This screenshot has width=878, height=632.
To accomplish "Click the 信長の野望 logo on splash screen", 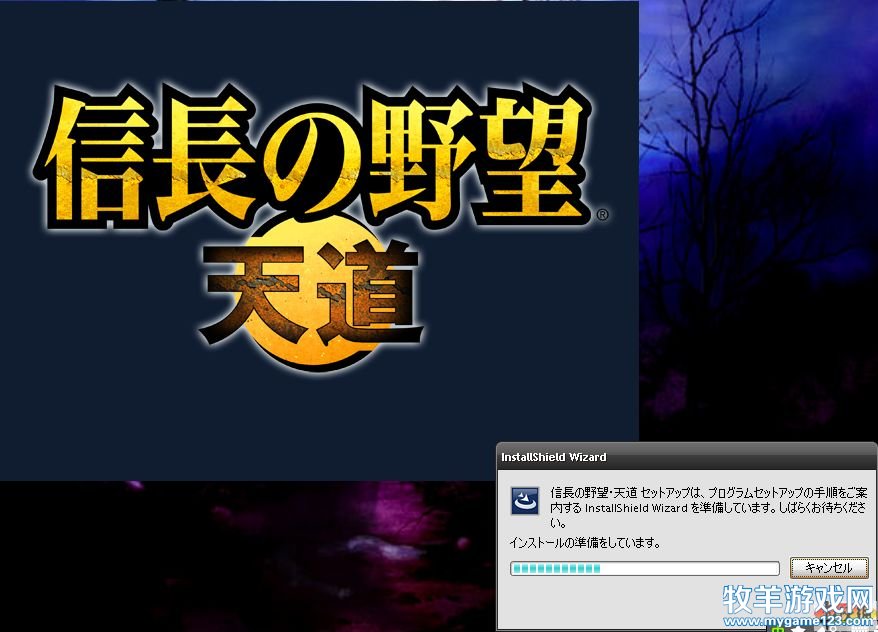I will [x=319, y=157].
